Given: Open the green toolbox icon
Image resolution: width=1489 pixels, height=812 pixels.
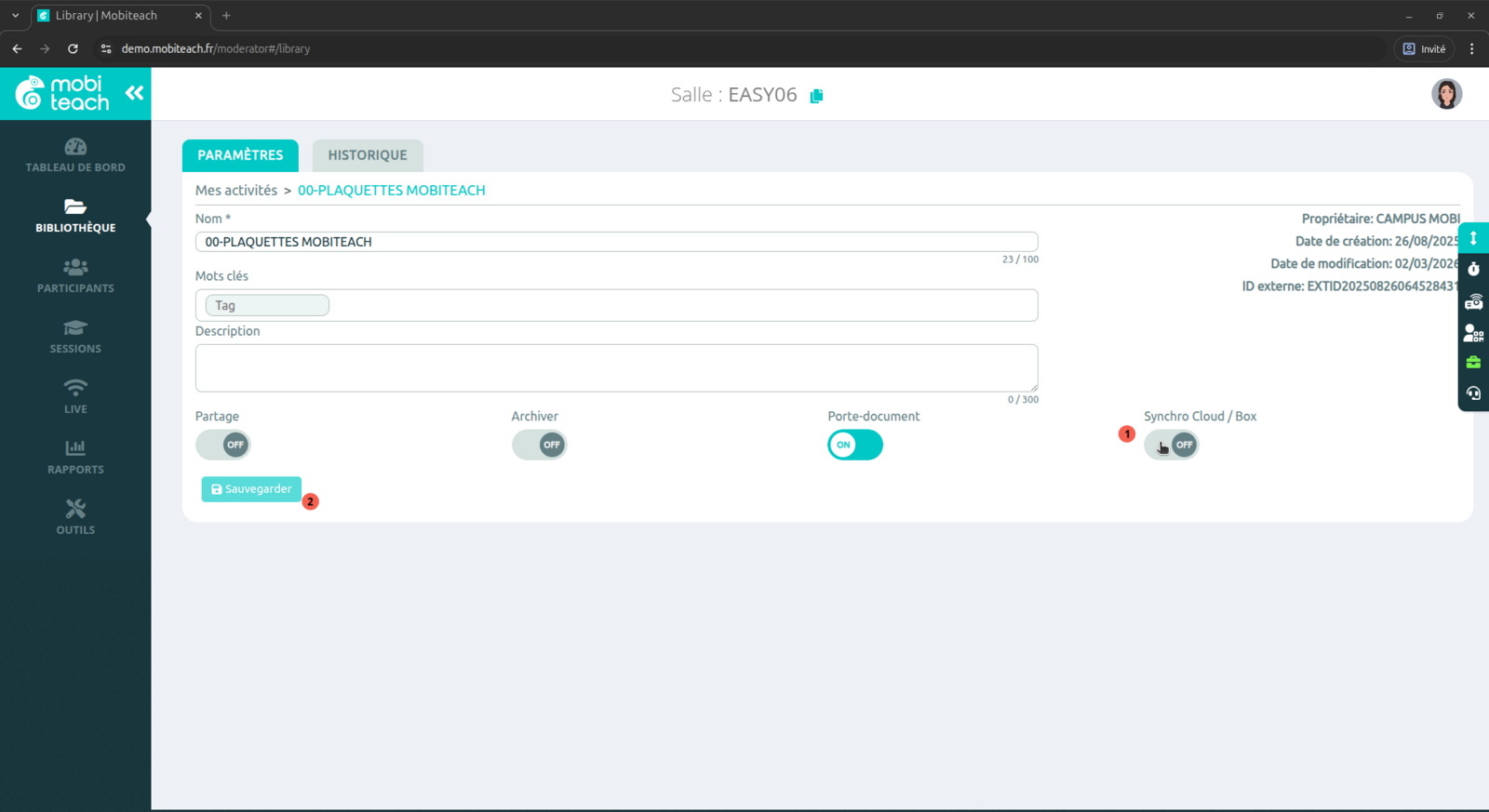Looking at the screenshot, I should click(1473, 363).
